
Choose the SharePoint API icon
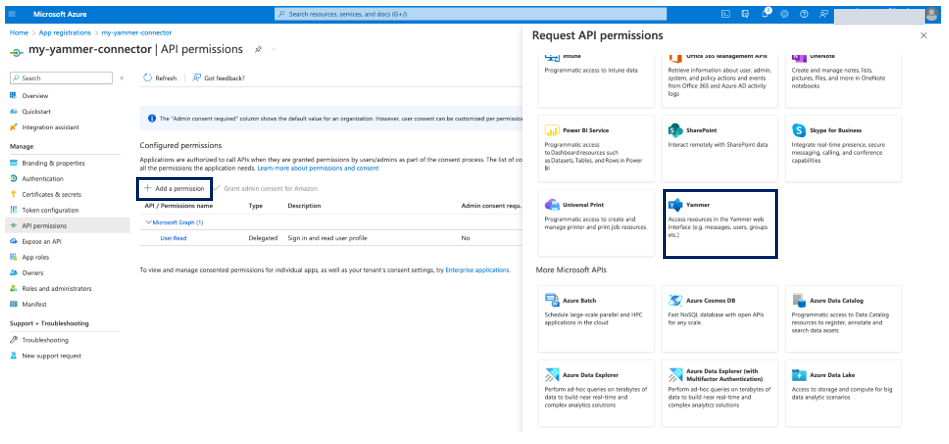pyautogui.click(x=675, y=130)
